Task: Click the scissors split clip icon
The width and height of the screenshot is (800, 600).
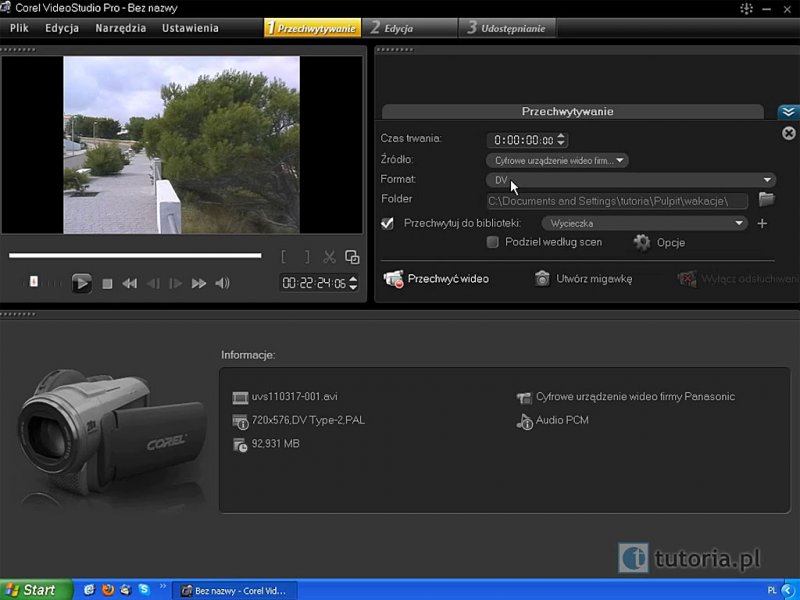Action: [x=329, y=257]
